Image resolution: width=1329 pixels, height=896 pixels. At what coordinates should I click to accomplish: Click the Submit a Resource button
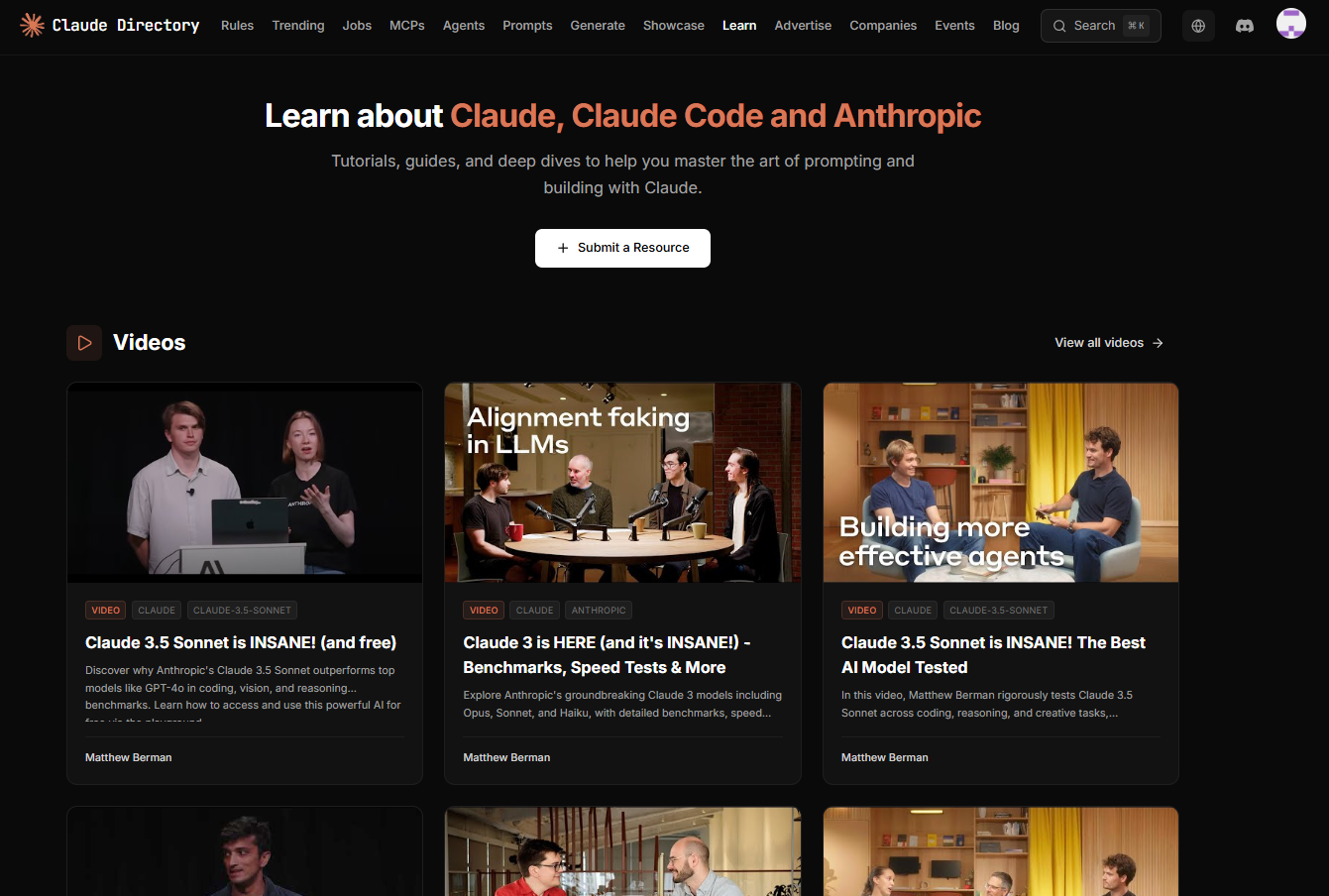[x=622, y=248]
